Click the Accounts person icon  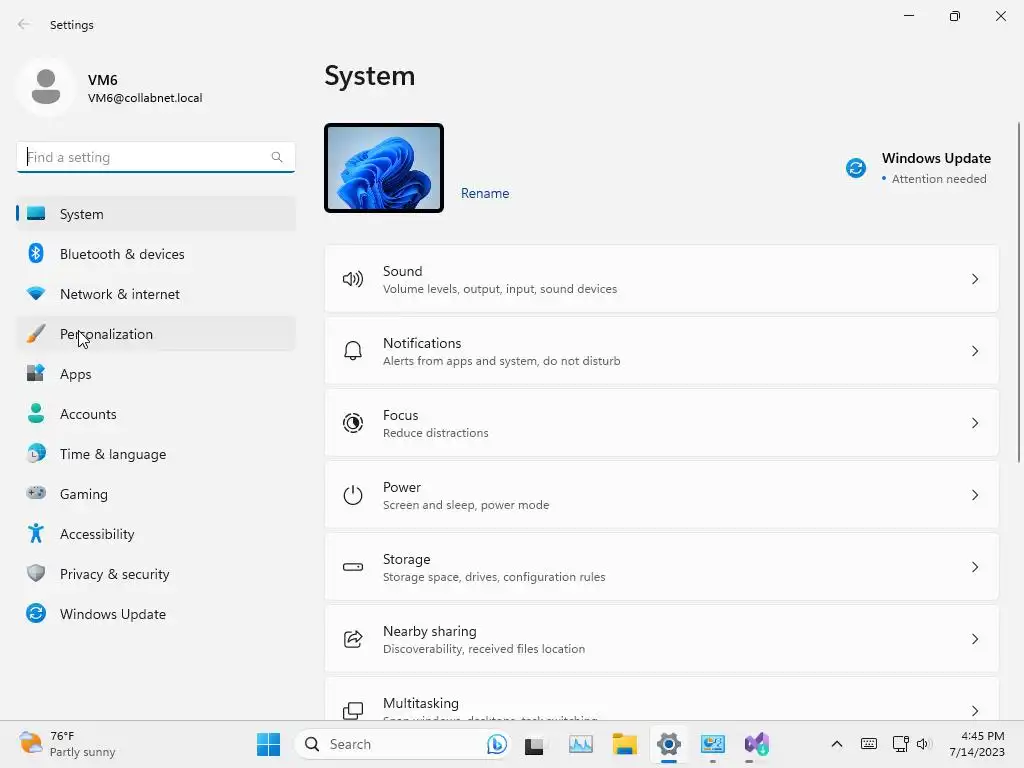pyautogui.click(x=36, y=413)
